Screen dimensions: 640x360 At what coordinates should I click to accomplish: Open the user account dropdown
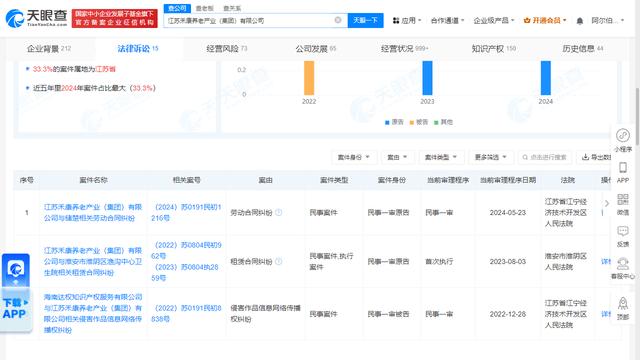608,20
